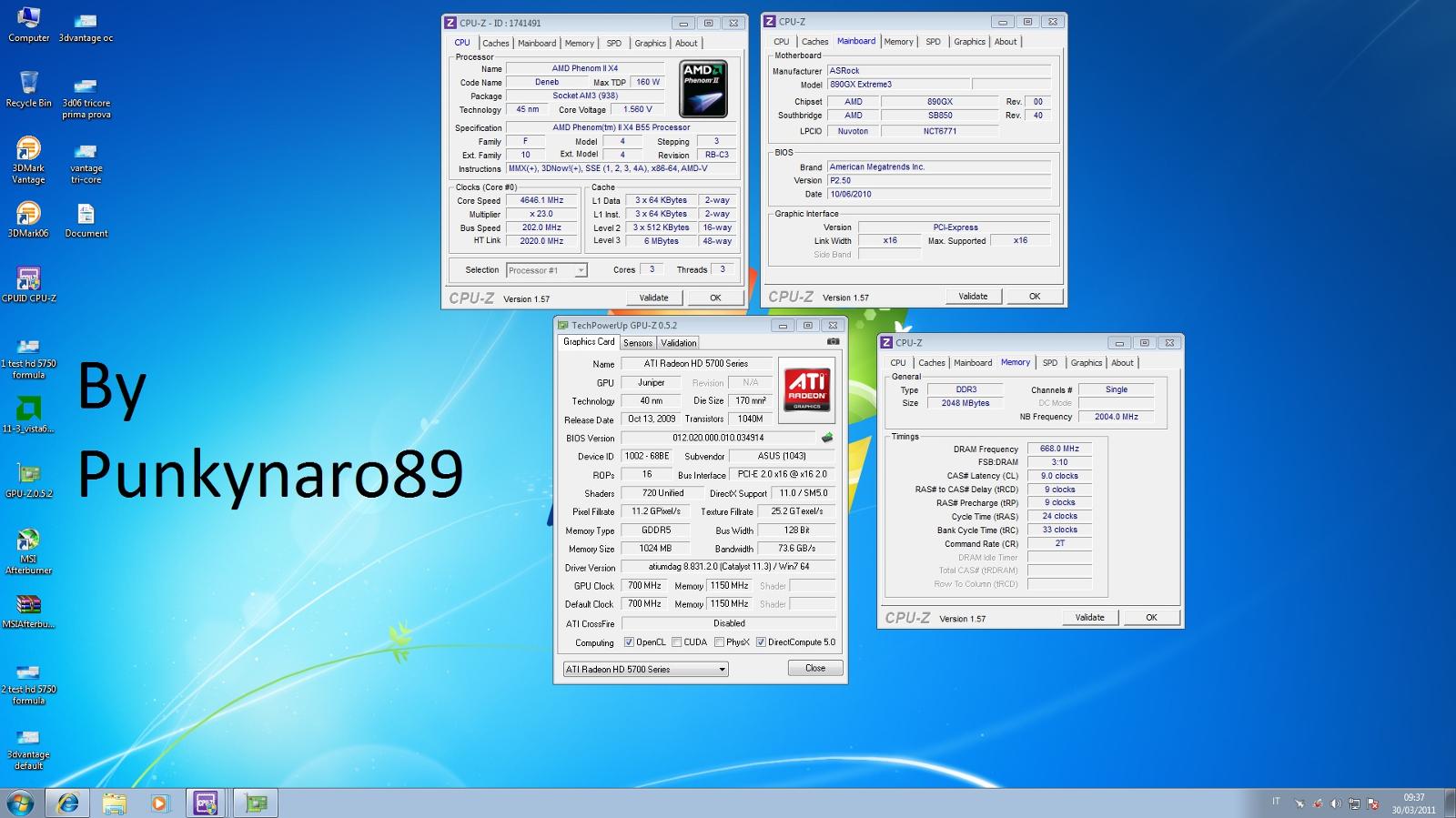Open the ATI Radeon HD 5700 Series dropdown
Viewport: 1456px width, 818px height.
pos(646,669)
